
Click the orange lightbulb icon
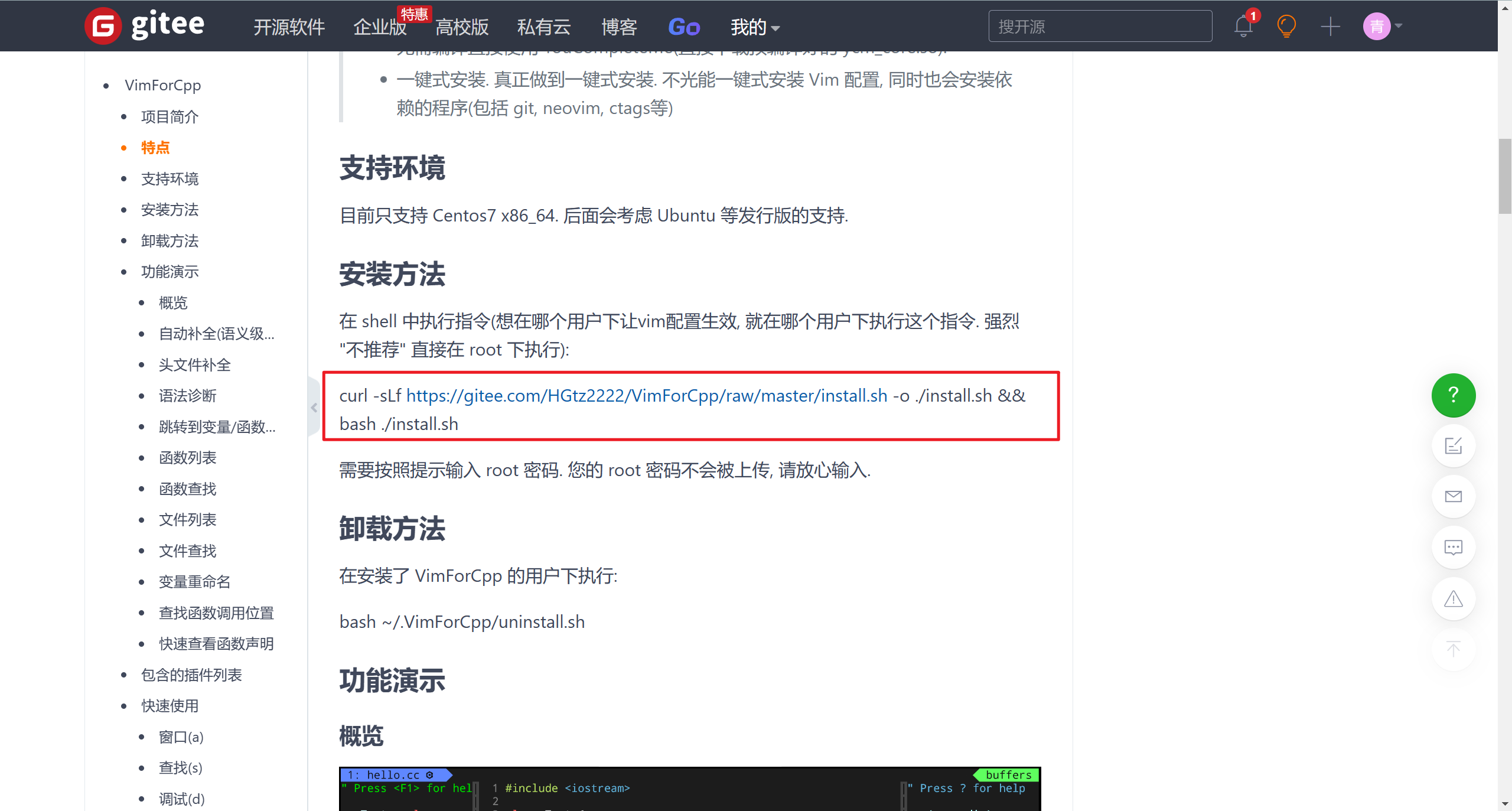pos(1287,26)
